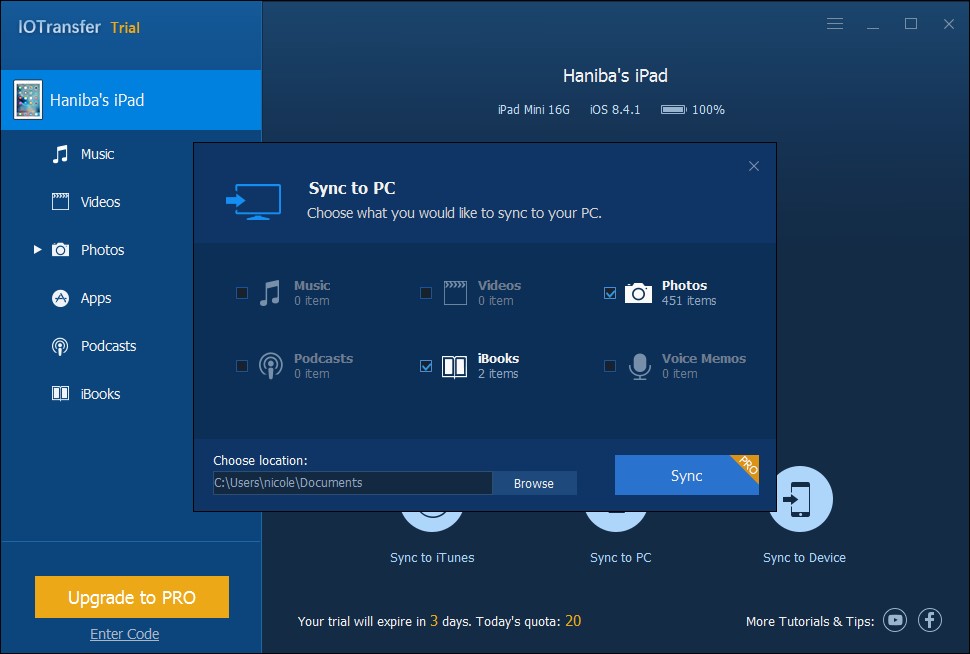This screenshot has height=654, width=970.
Task: Click the dialog Photos camera icon
Action: click(638, 293)
